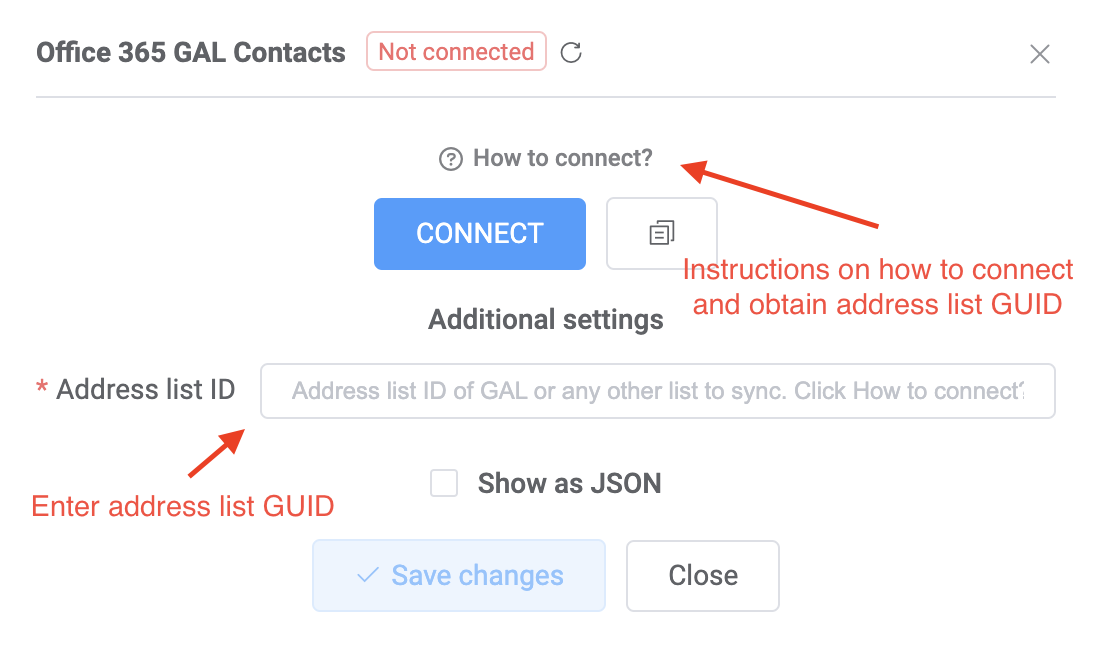Screen dimensions: 1094x650
Task: Click the "Show as JSON" label text
Action: click(569, 482)
